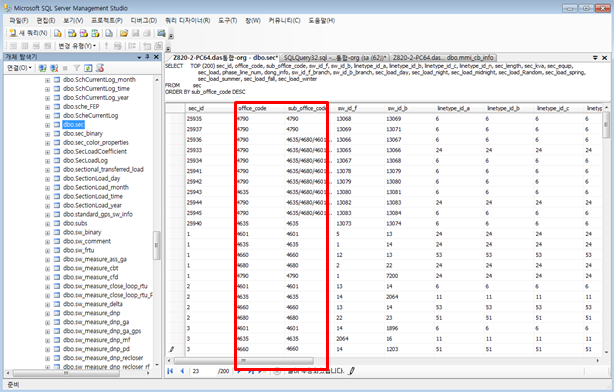Select dbo.SecLoadLog in the tree
The width and height of the screenshot is (614, 392).
tap(85, 161)
